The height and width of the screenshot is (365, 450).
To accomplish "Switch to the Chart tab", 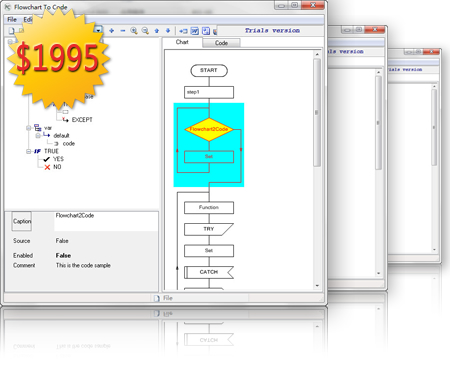I will (182, 42).
